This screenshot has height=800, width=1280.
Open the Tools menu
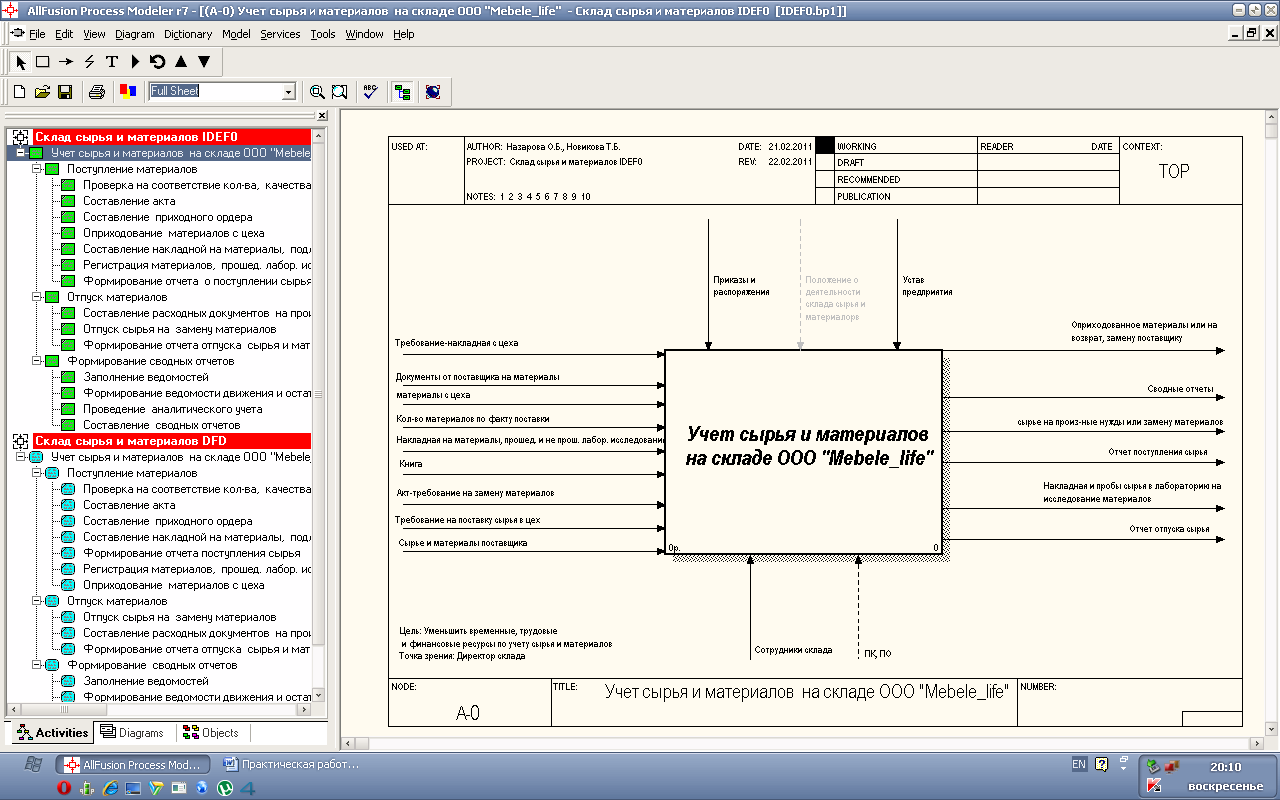(323, 34)
